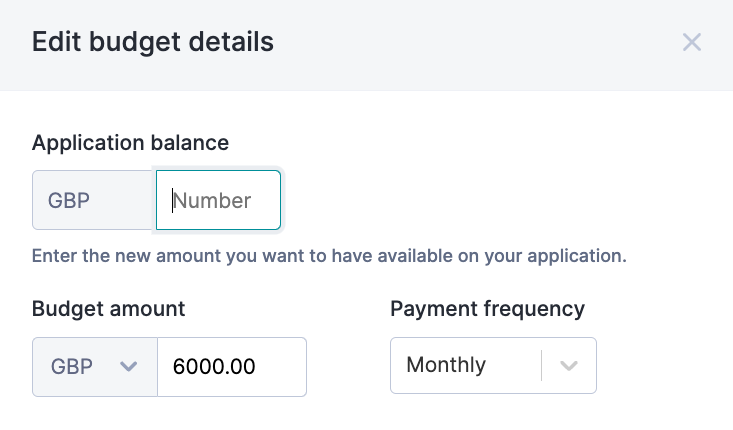Click the word "application" in the helper text

(574, 255)
